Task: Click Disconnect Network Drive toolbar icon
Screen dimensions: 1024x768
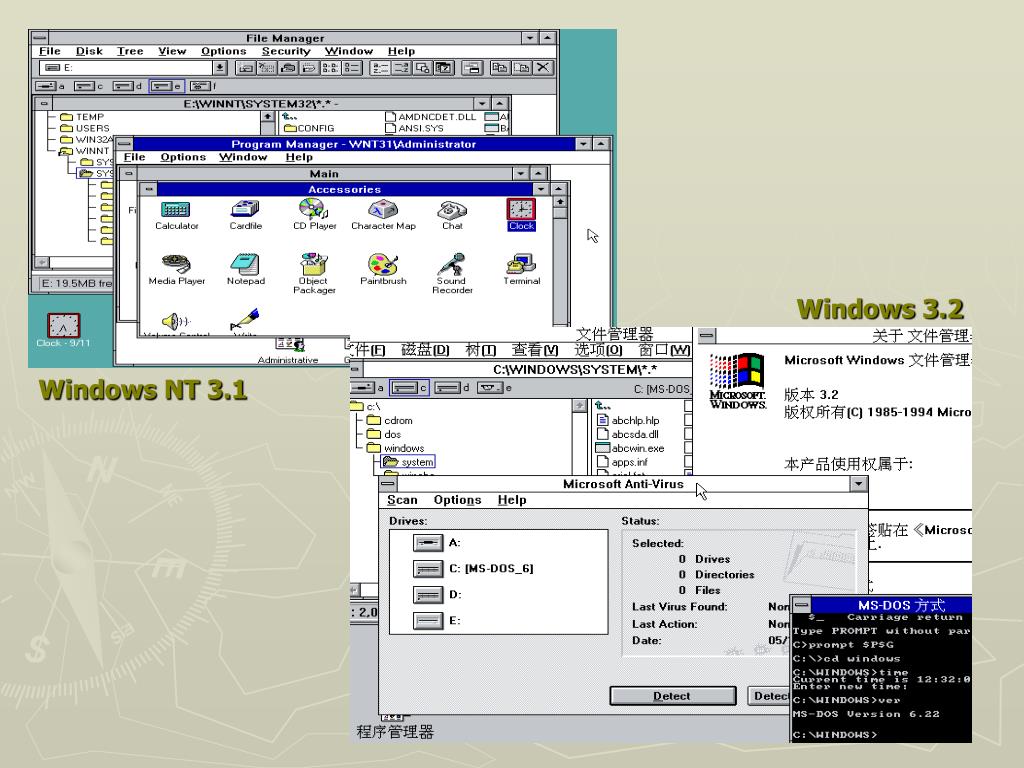Action: pos(266,67)
